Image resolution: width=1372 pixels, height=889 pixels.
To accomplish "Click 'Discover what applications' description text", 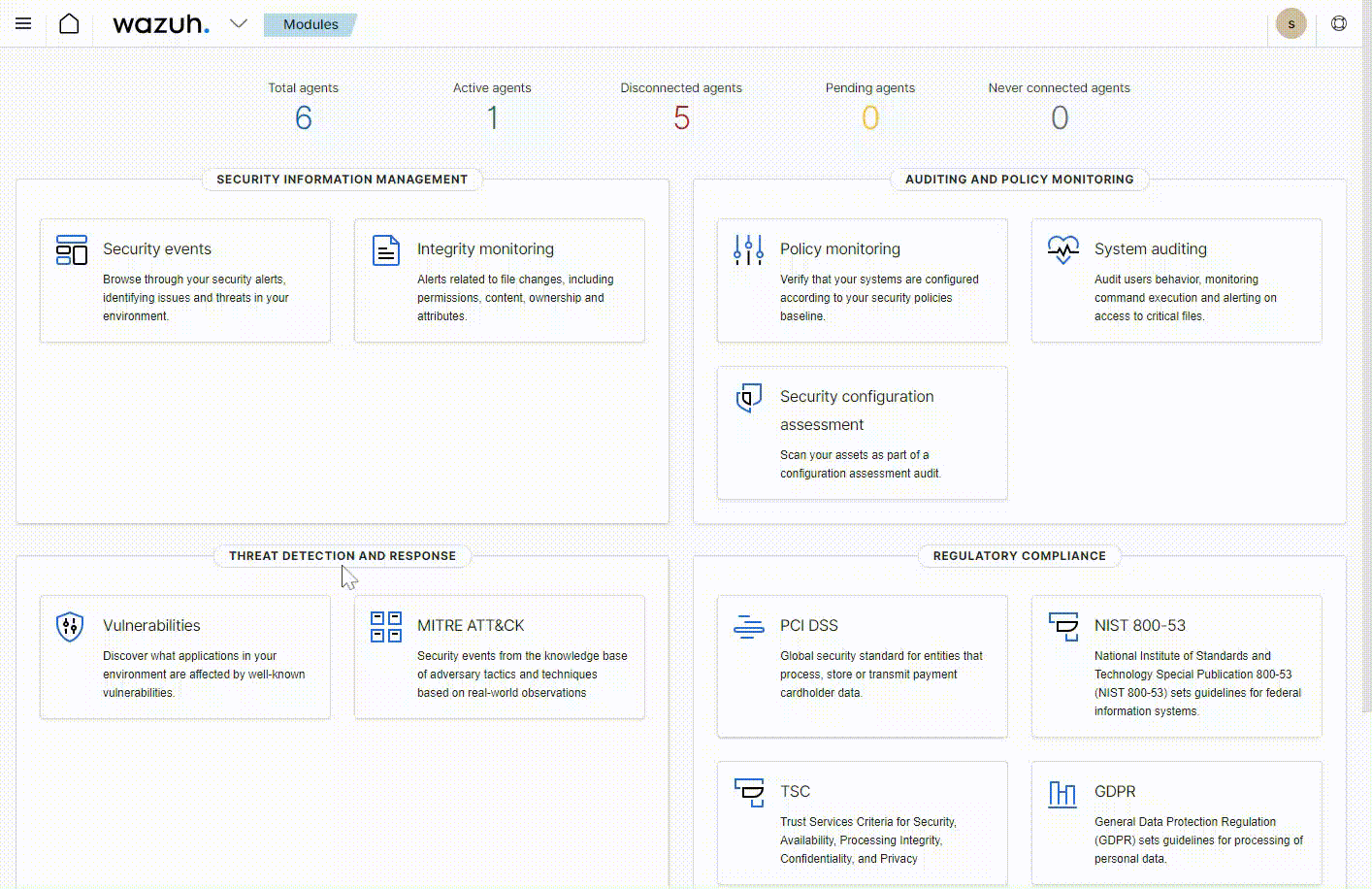I will [x=204, y=675].
